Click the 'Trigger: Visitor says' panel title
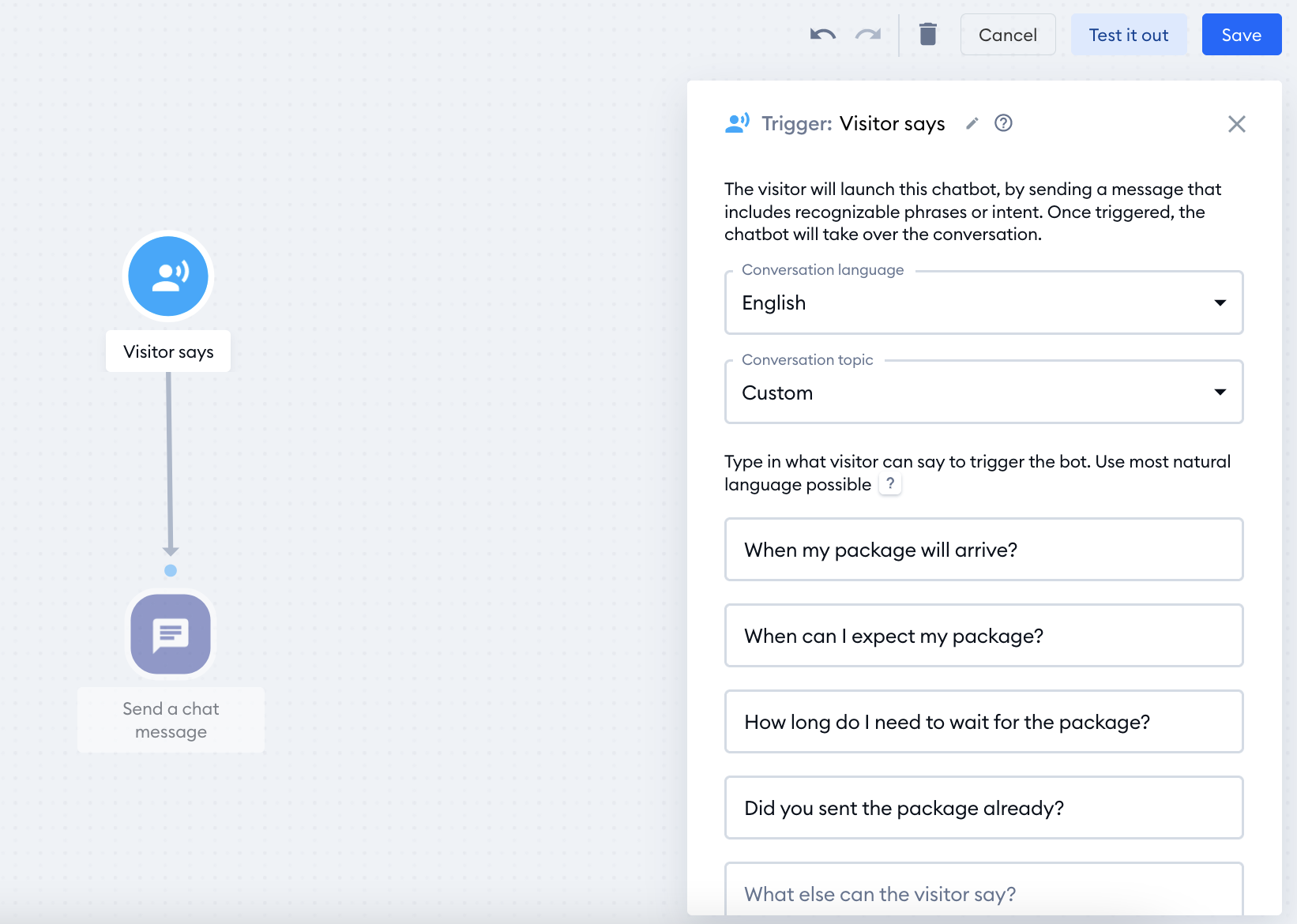This screenshot has width=1297, height=924. point(853,124)
